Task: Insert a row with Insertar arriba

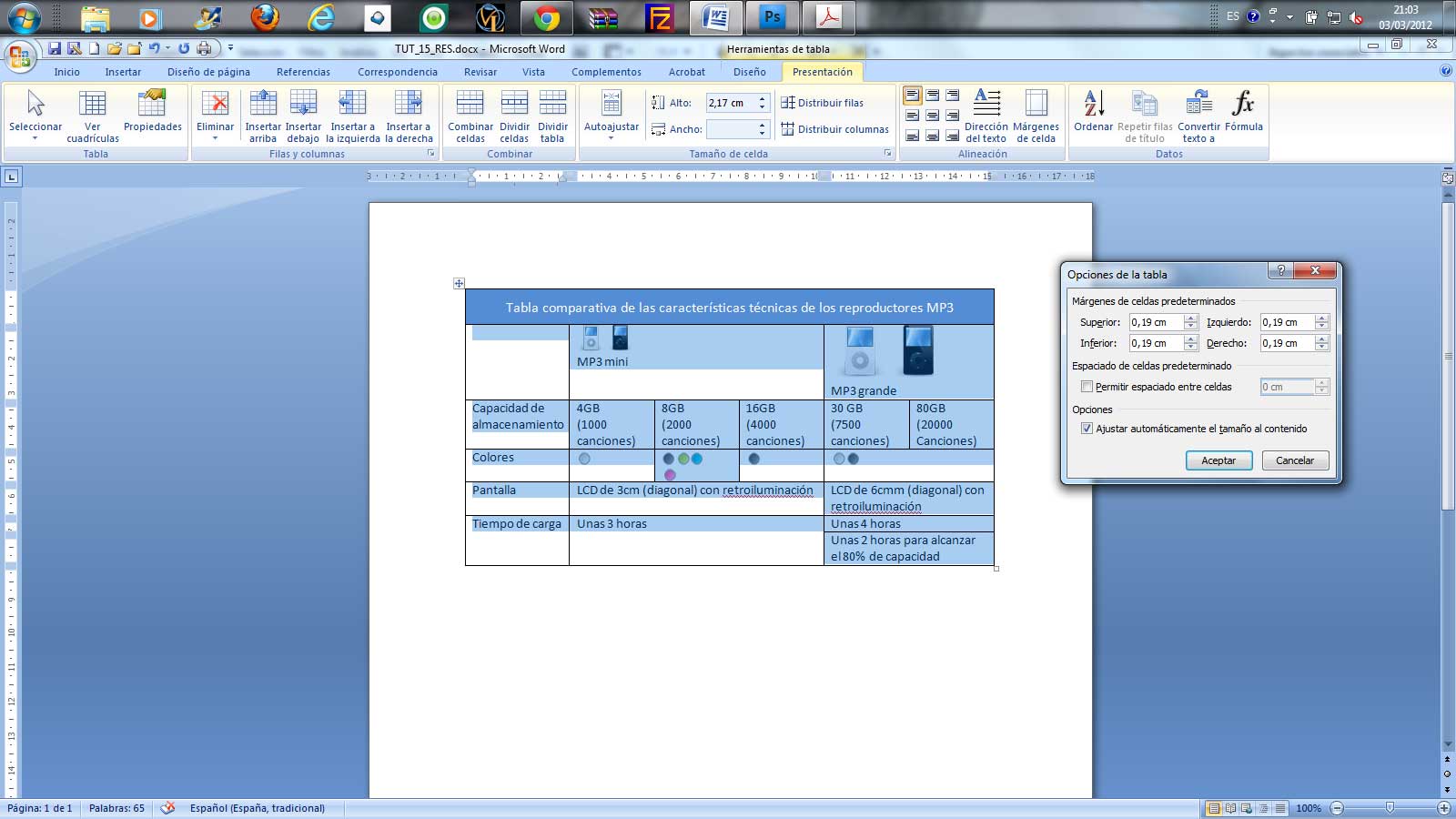Action: point(263,114)
